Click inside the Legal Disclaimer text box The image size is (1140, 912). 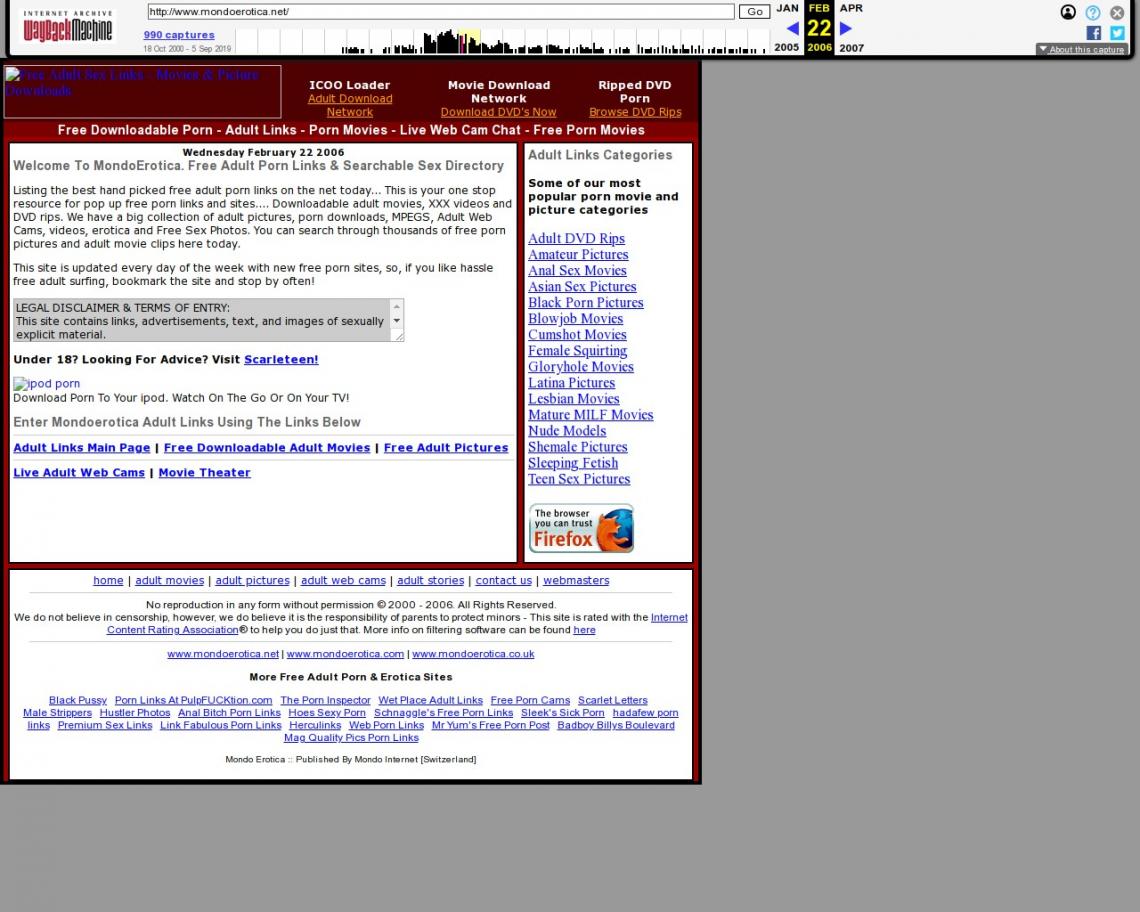coord(201,321)
